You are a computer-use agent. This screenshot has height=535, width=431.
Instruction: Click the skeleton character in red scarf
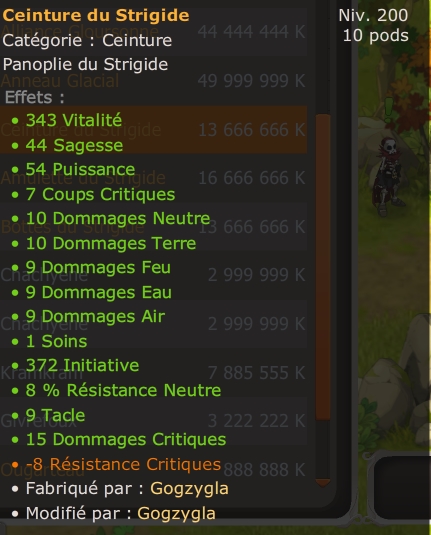[x=388, y=176]
